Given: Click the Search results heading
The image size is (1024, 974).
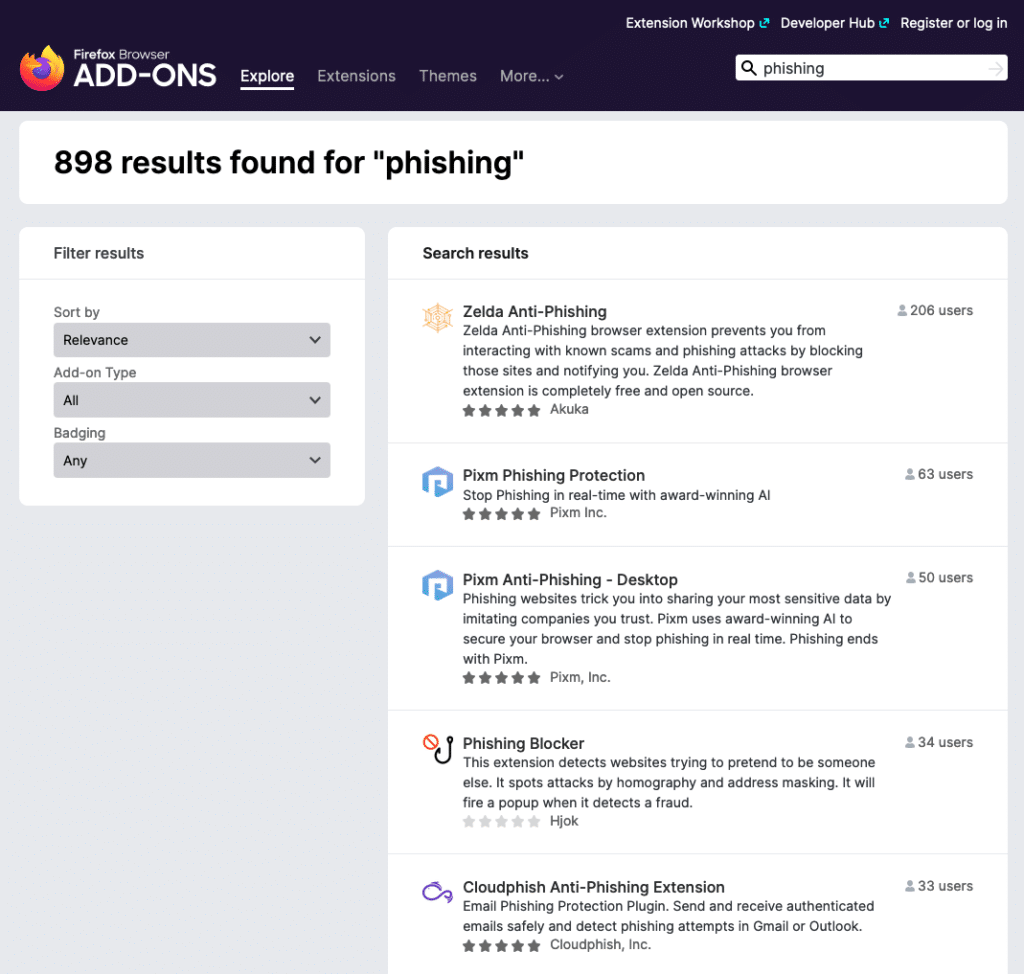Looking at the screenshot, I should coord(475,253).
